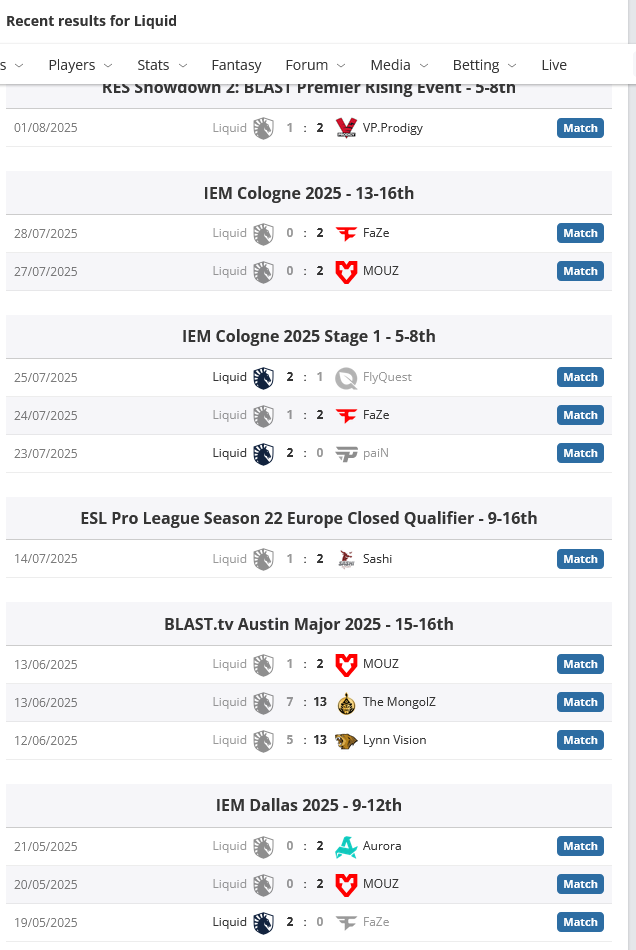The image size is (636, 950).
Task: Open Match button for Sashi game
Action: tap(580, 559)
